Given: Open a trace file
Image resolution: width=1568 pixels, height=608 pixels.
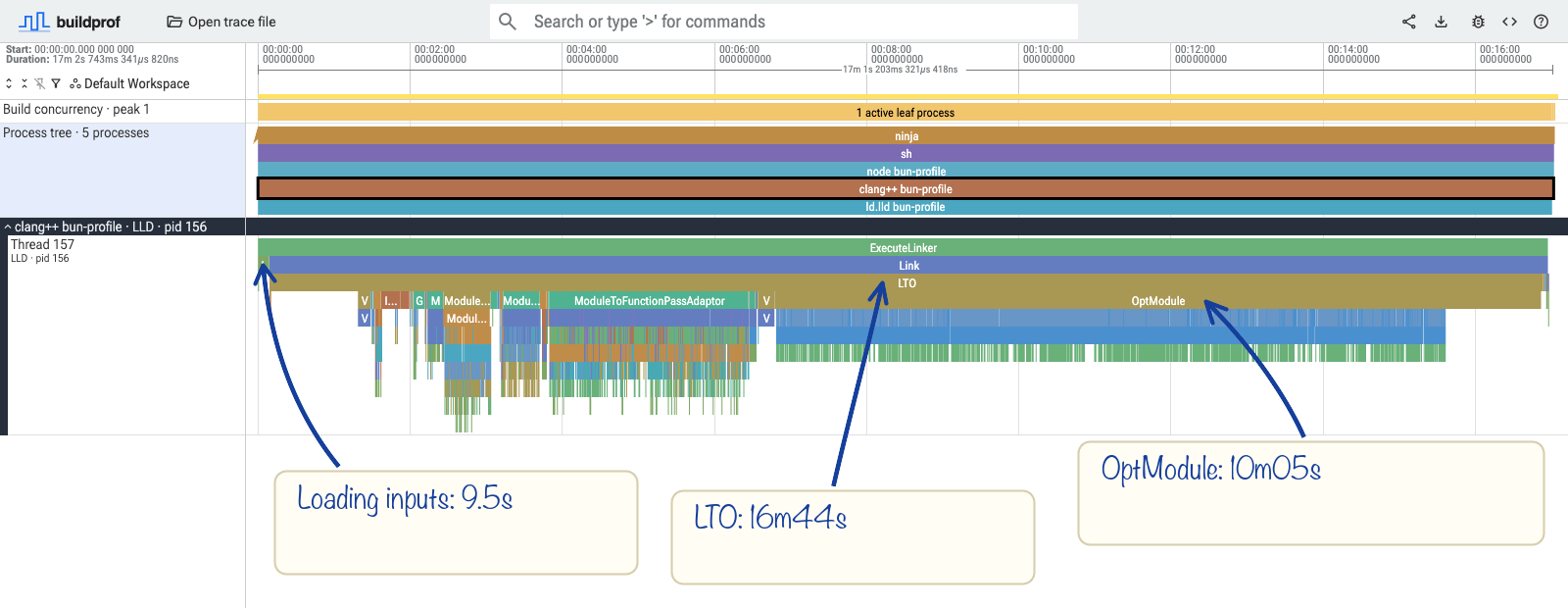Looking at the screenshot, I should pyautogui.click(x=221, y=22).
